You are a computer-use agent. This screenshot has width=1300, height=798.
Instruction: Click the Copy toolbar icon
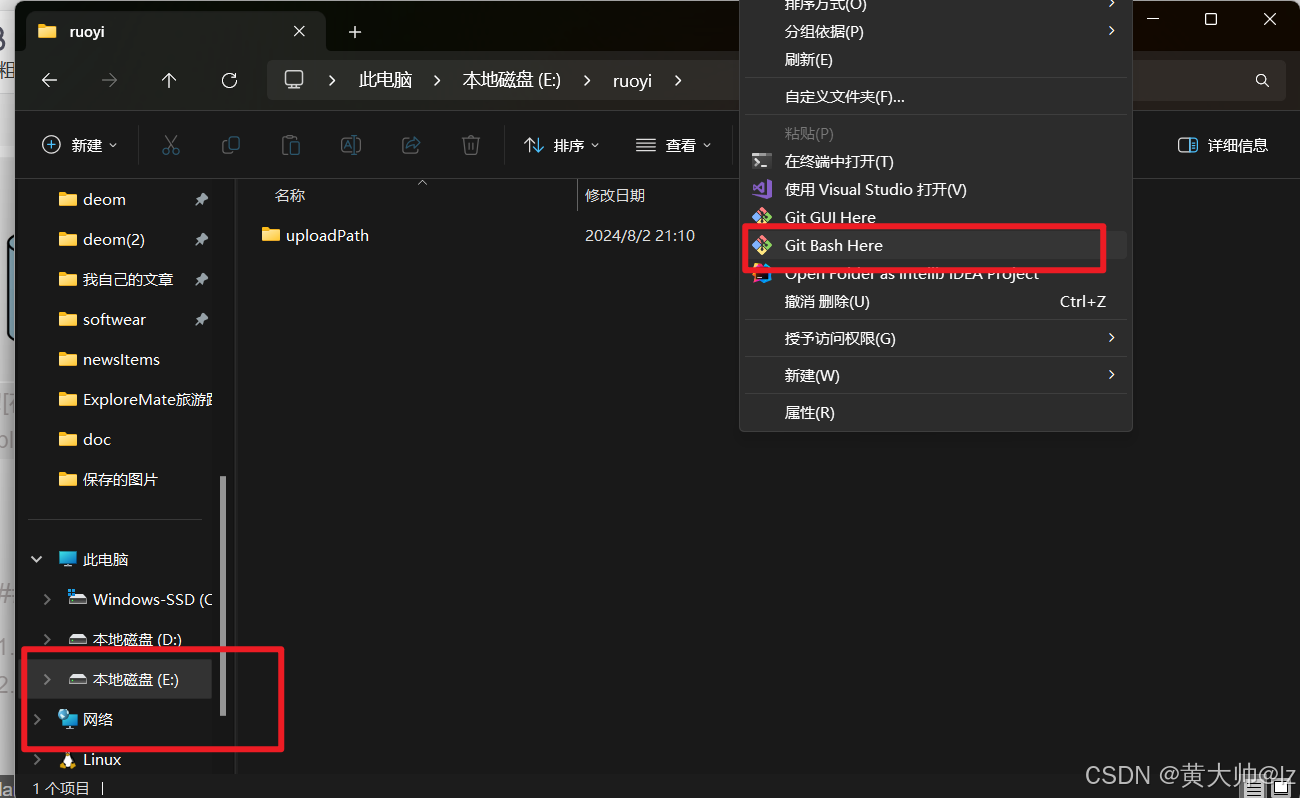231,145
